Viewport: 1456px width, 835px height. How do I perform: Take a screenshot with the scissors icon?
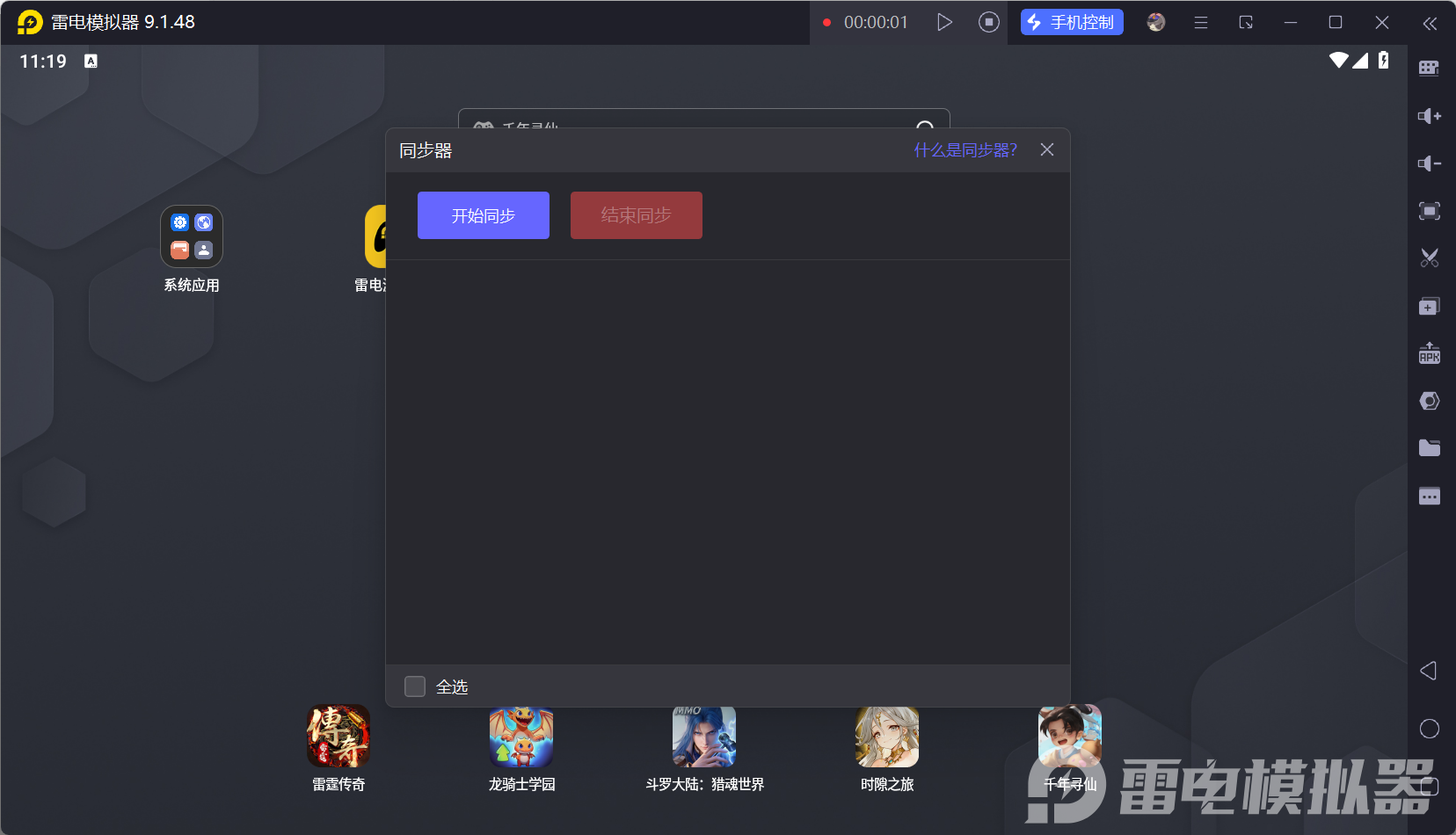[x=1429, y=258]
